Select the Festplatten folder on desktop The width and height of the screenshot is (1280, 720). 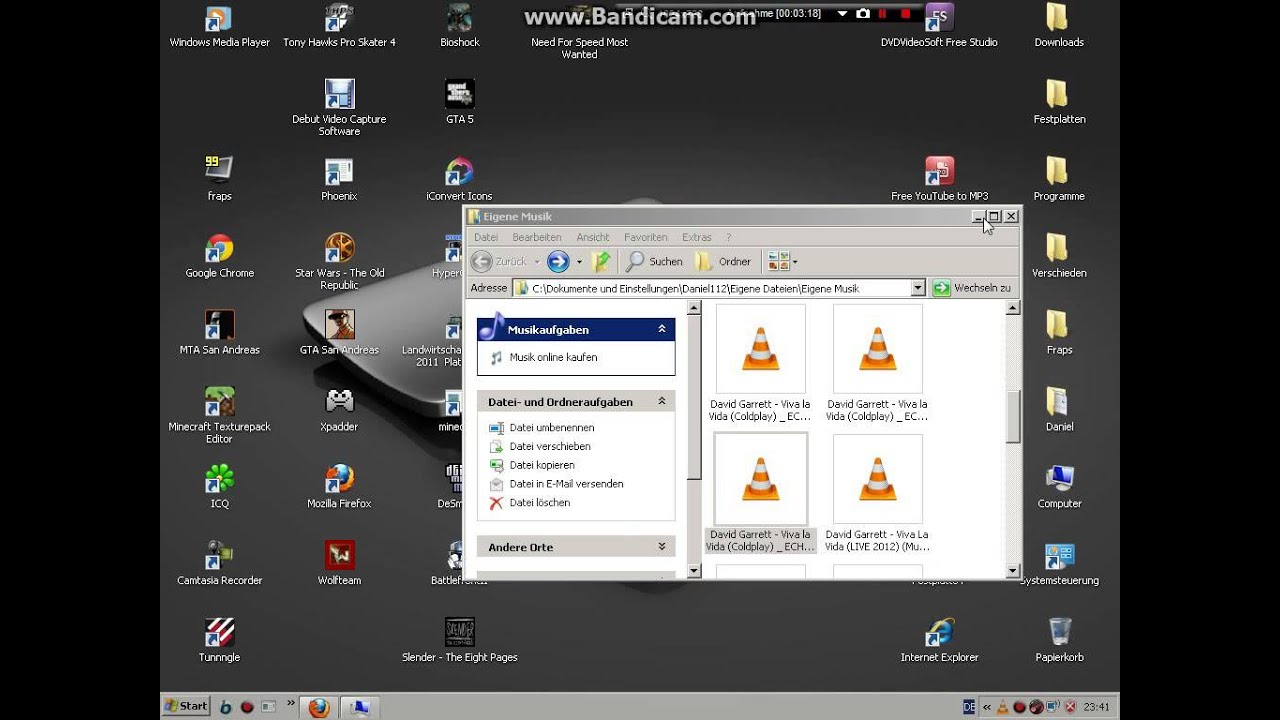pyautogui.click(x=1059, y=102)
